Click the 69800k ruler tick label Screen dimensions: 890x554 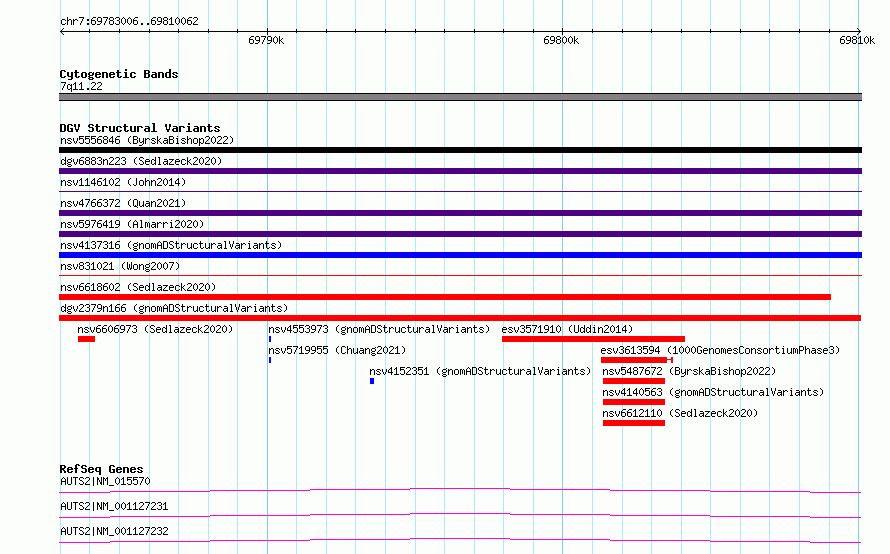coord(561,40)
